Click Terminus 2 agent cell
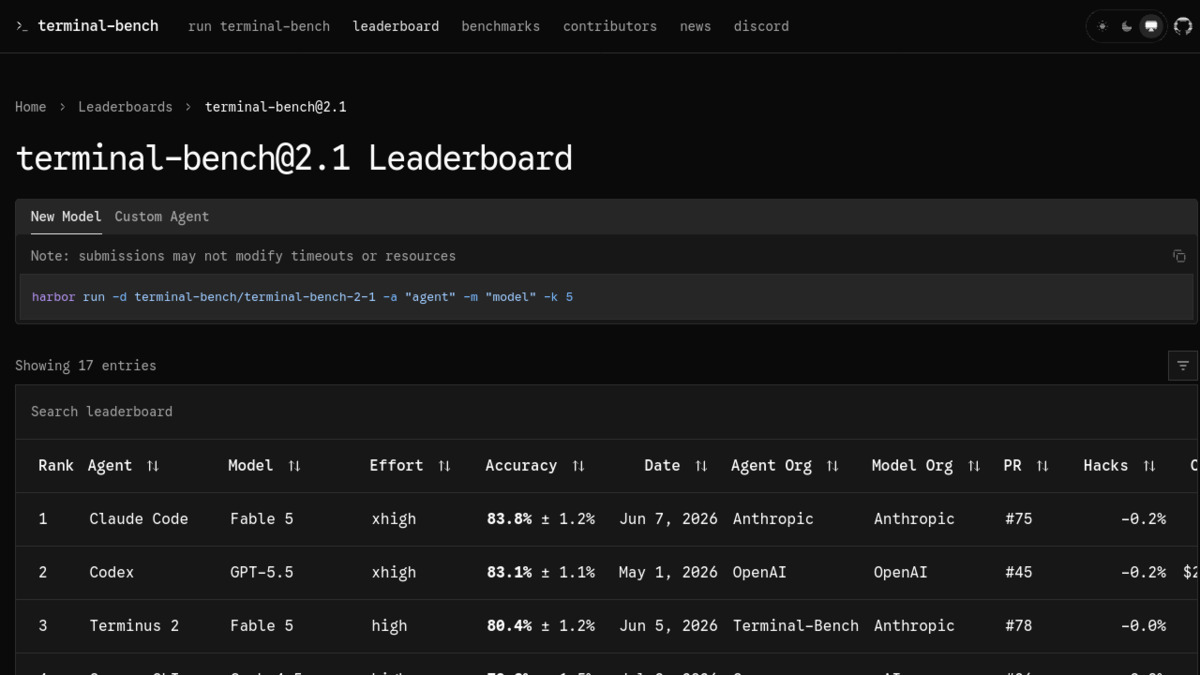The width and height of the screenshot is (1200, 675). (x=134, y=626)
